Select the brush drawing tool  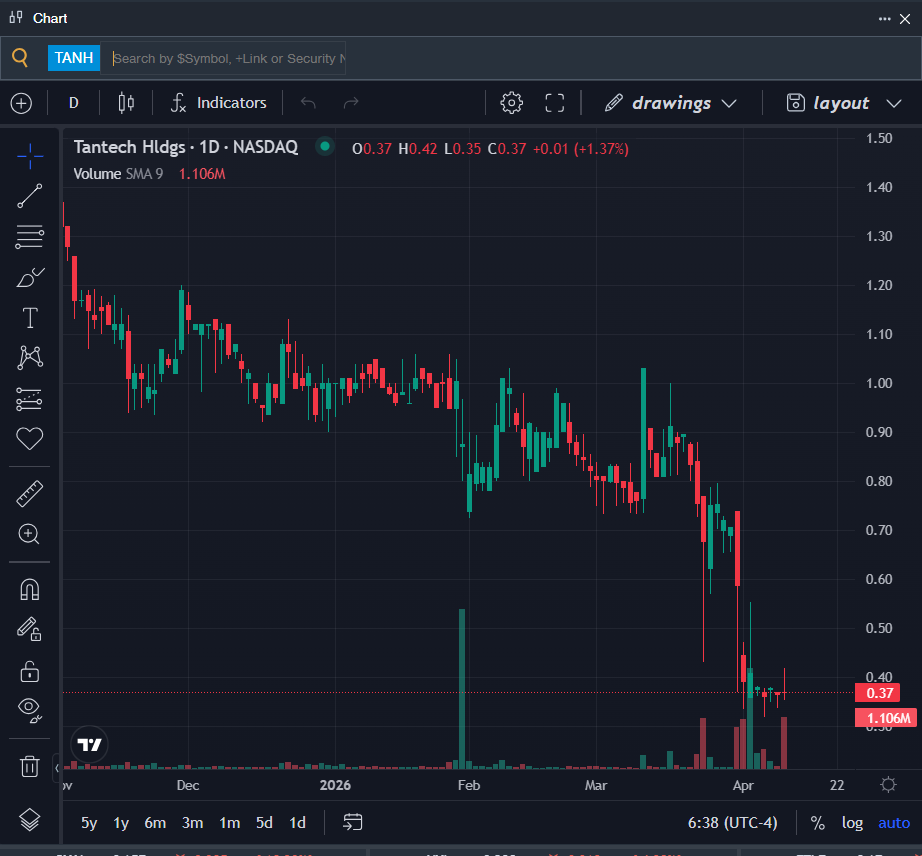click(x=30, y=278)
